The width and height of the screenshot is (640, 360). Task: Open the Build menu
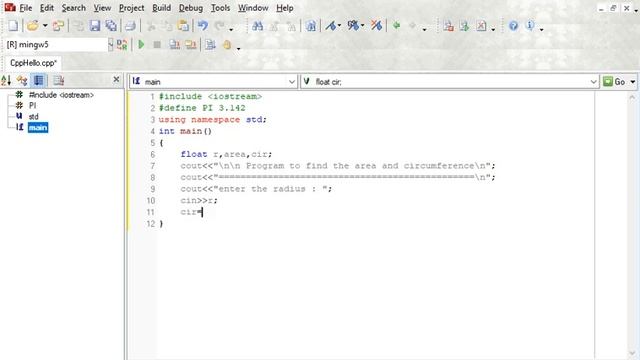tap(162, 8)
